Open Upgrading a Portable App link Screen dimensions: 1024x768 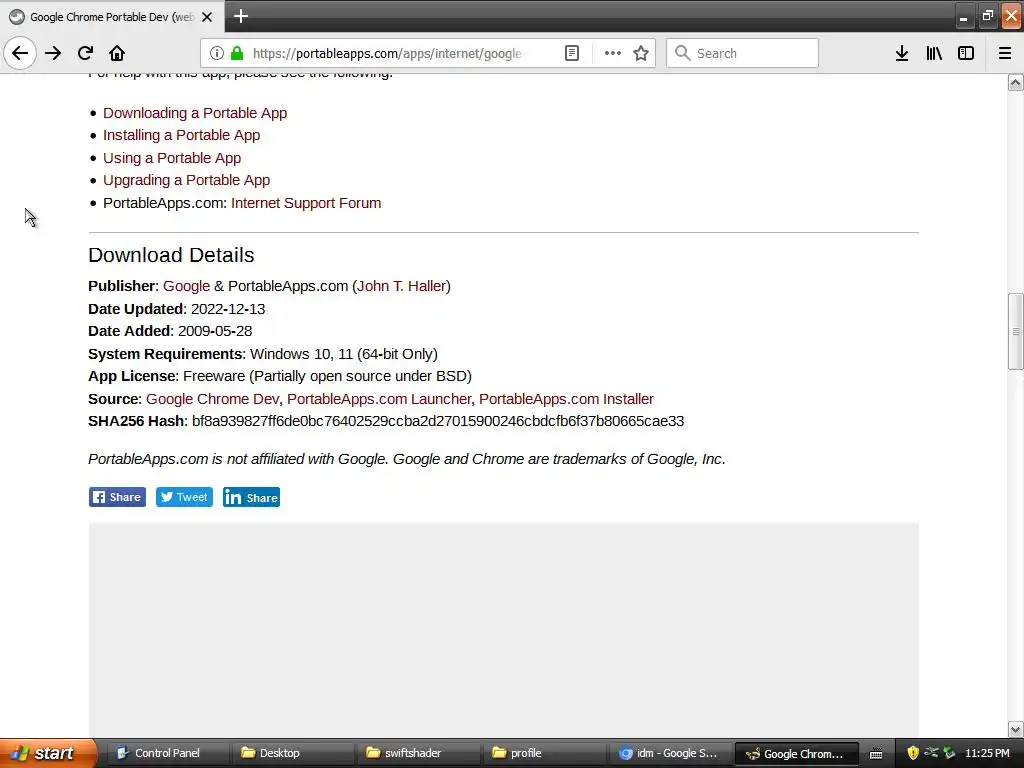point(186,180)
